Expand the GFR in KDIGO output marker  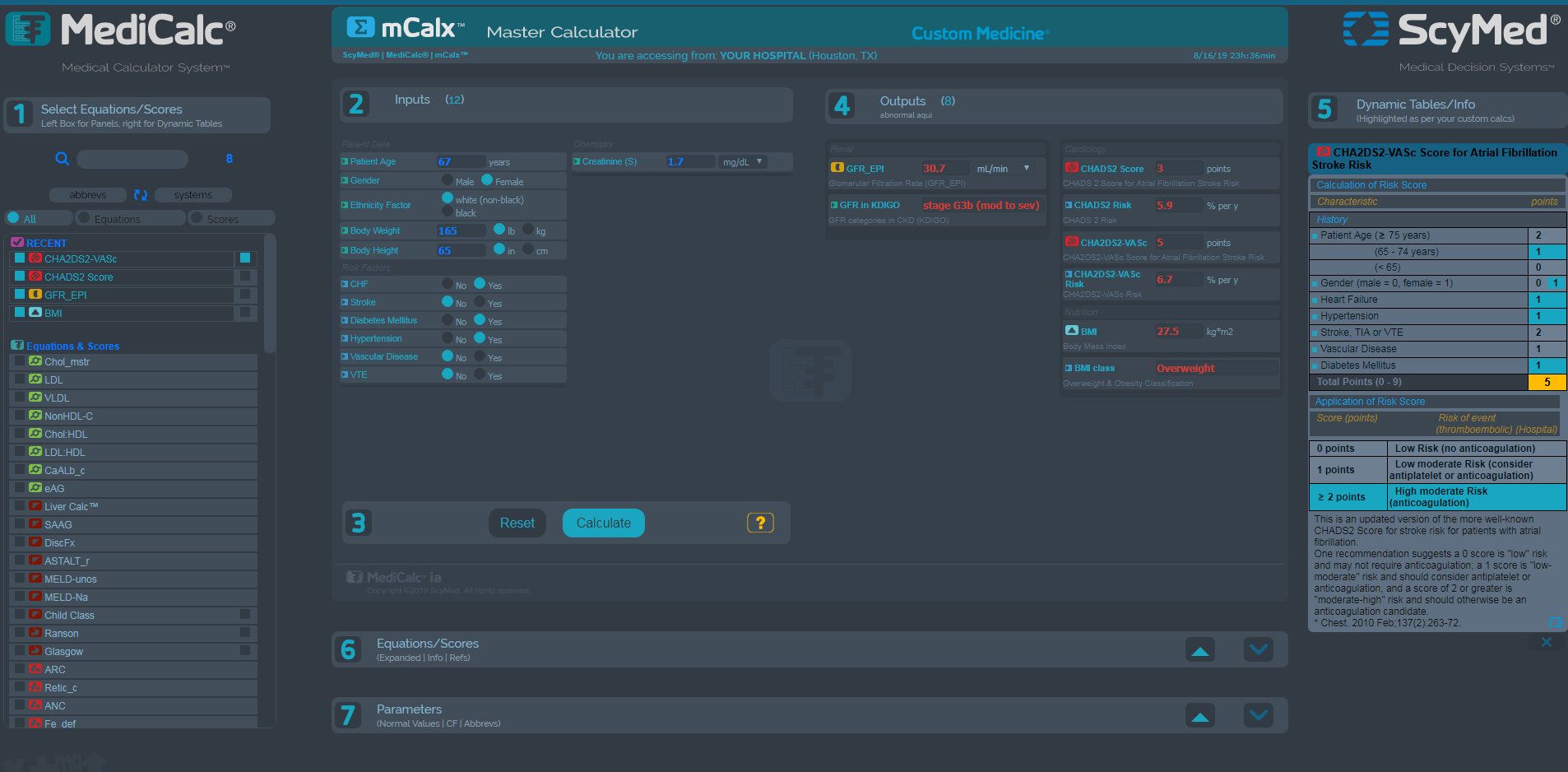pos(834,206)
